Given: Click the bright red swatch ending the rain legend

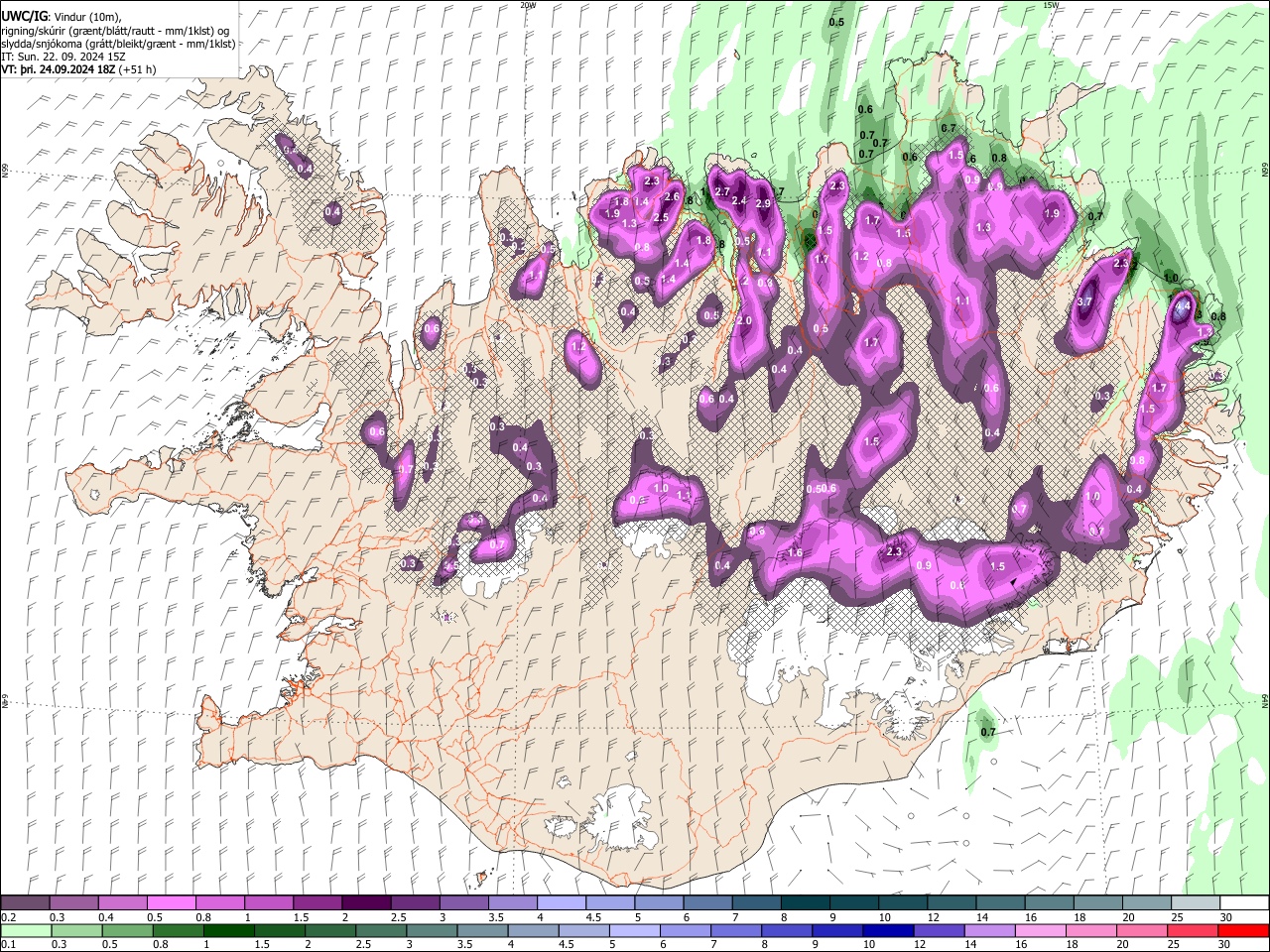Looking at the screenshot, I should (x=1244, y=931).
